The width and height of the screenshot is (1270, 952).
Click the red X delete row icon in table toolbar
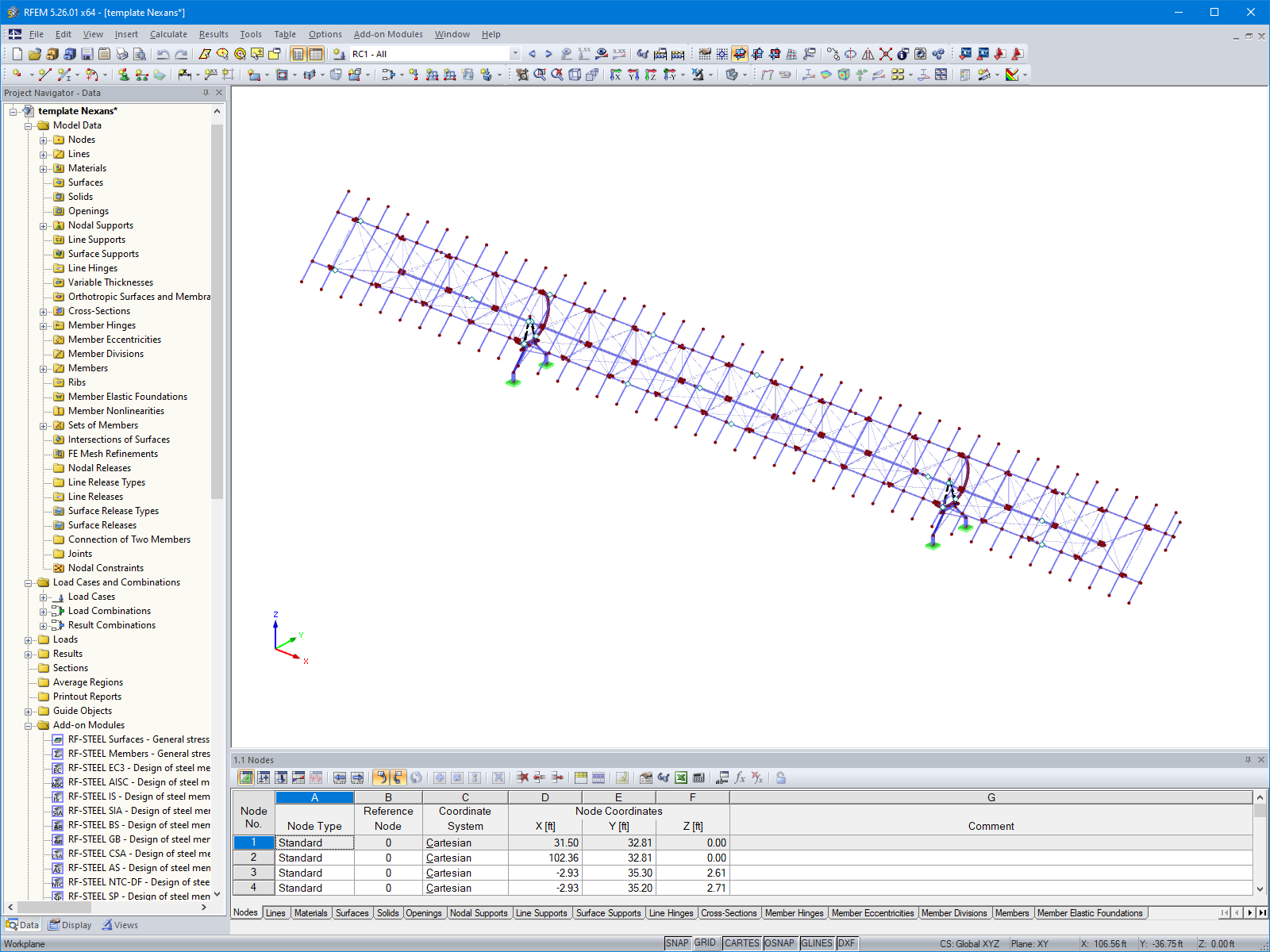pos(522,777)
